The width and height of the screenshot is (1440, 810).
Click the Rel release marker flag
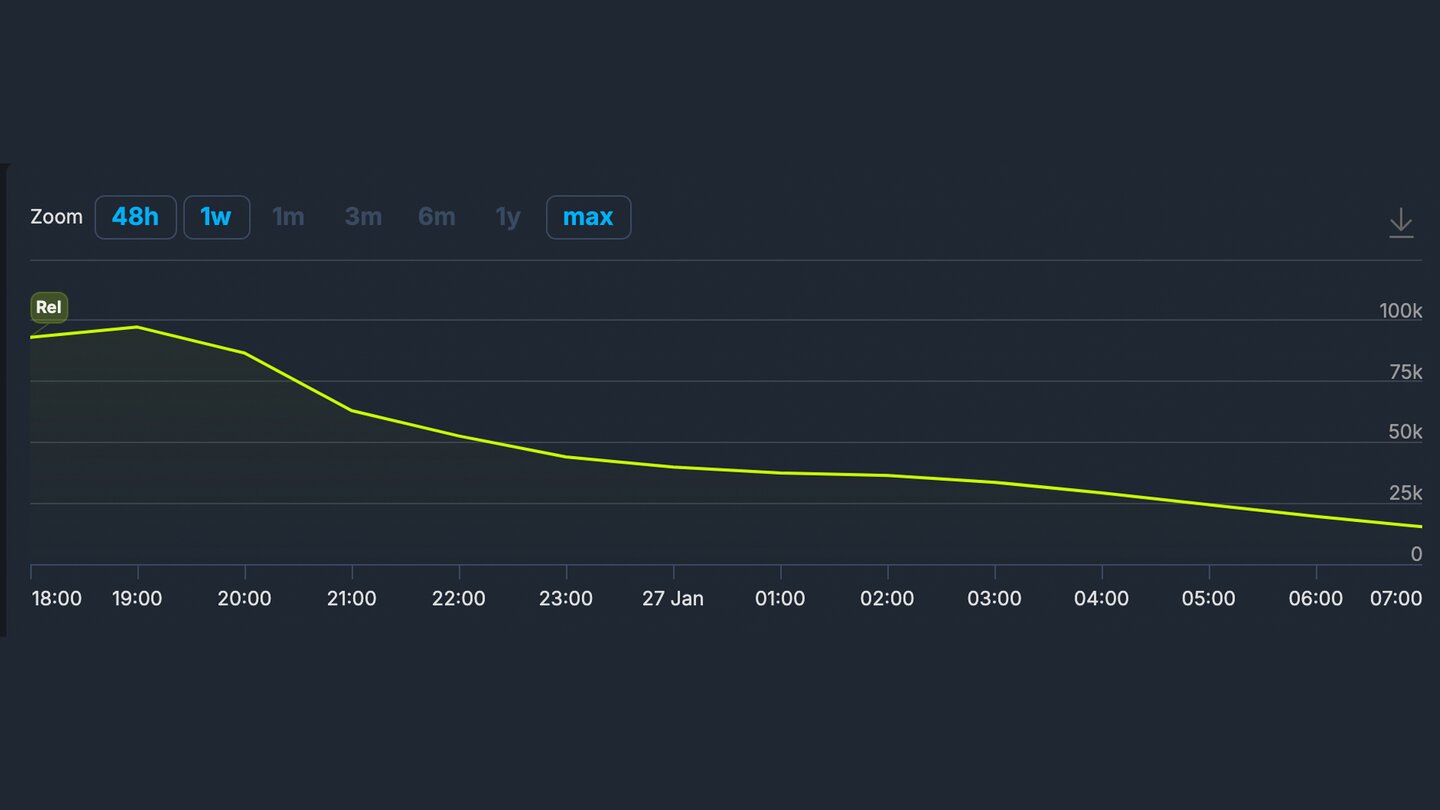click(x=49, y=308)
